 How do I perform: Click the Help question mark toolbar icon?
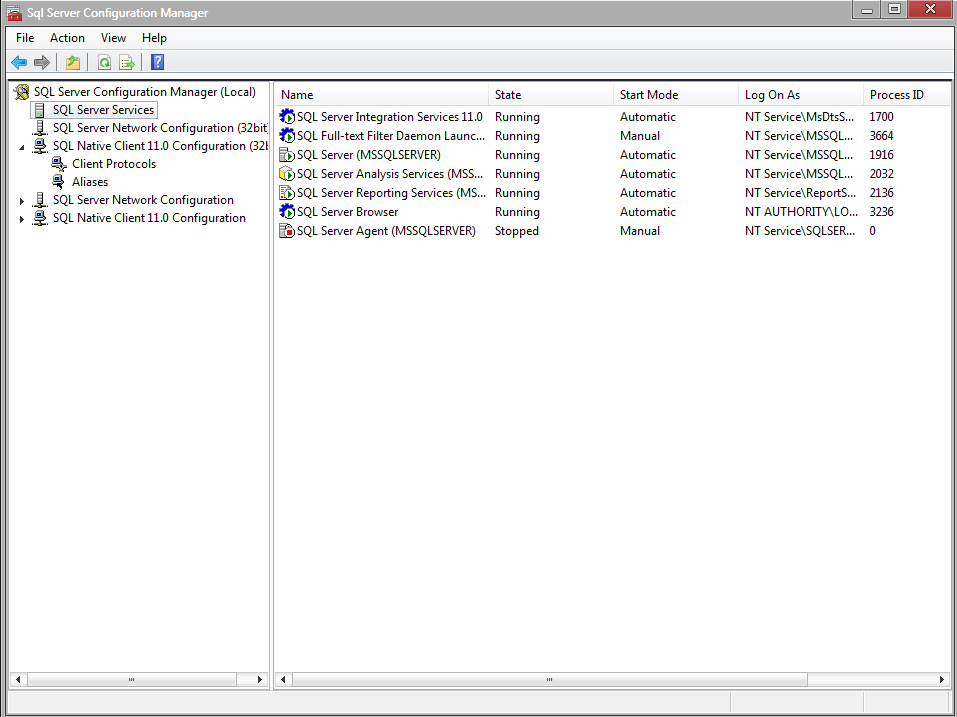coord(157,62)
